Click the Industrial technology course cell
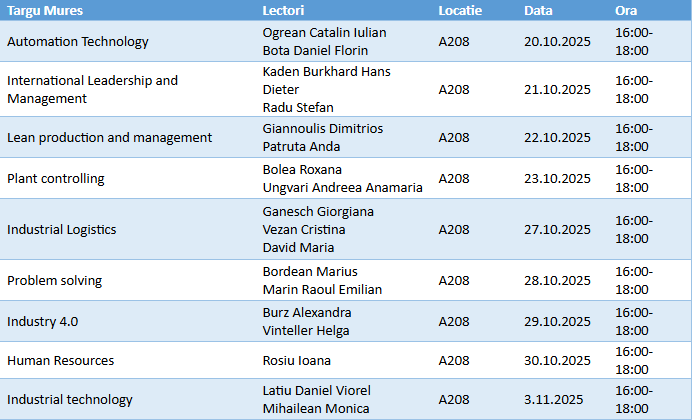Screen dimensions: 693x420 coord(70,400)
